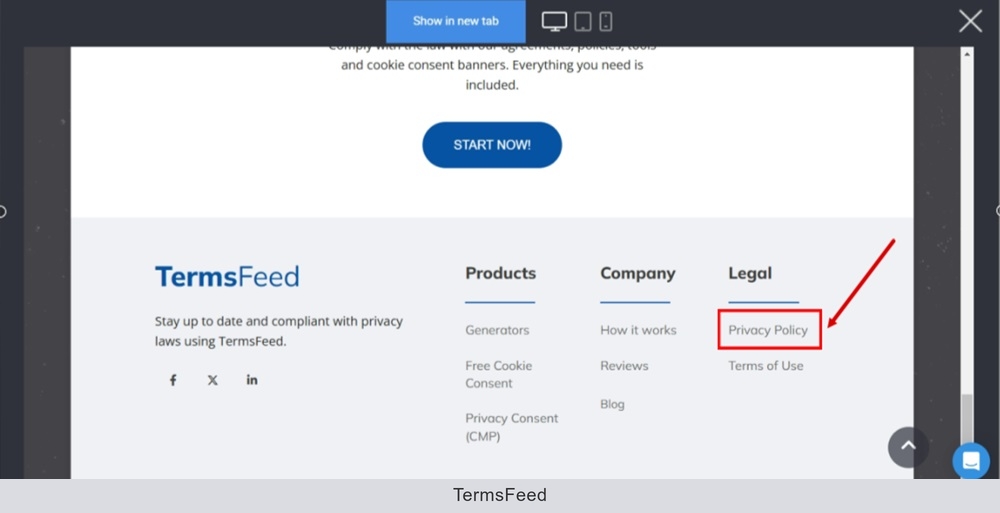The width and height of the screenshot is (1000, 513).
Task: Click the Products footer heading
Action: pyautogui.click(x=500, y=273)
